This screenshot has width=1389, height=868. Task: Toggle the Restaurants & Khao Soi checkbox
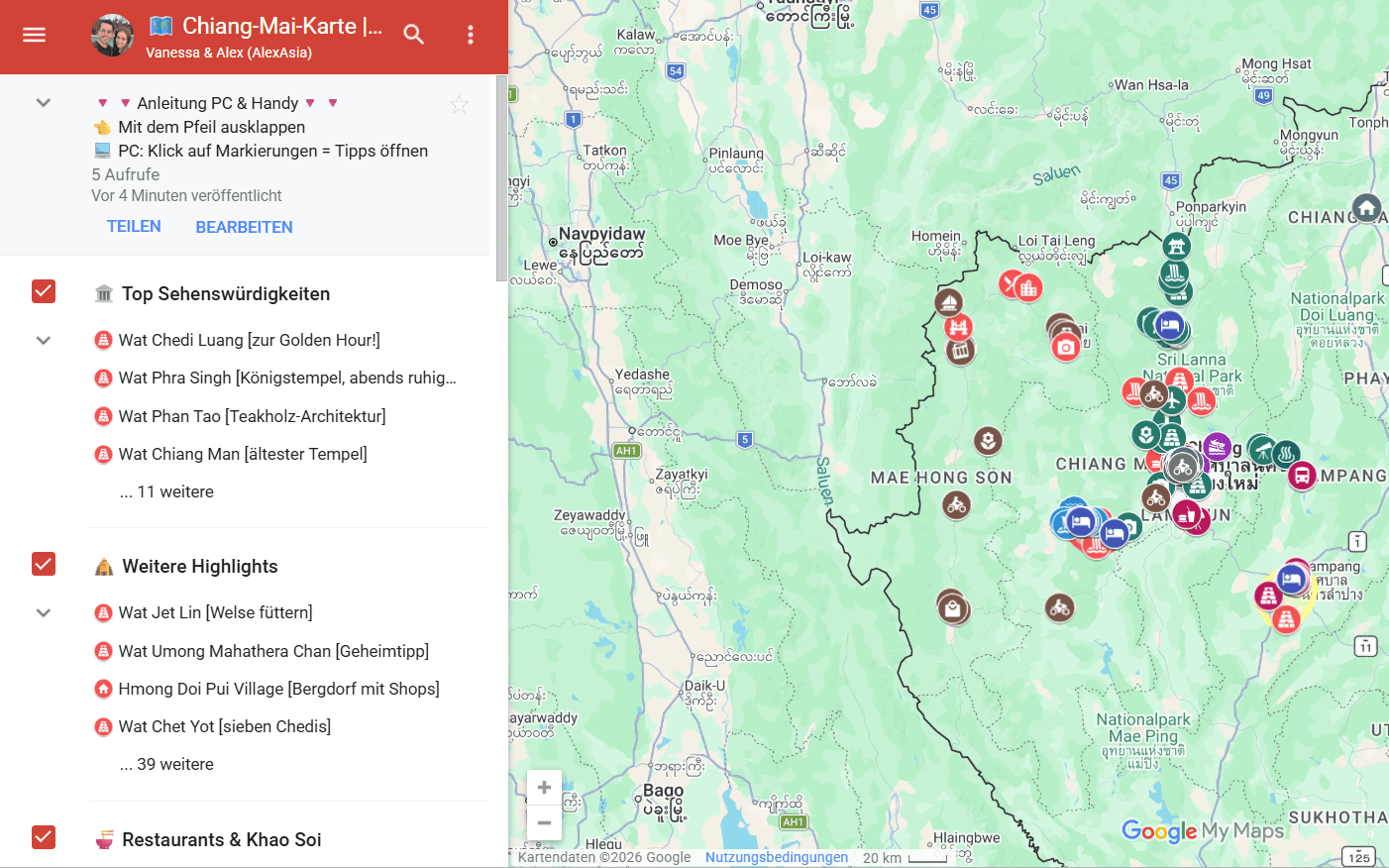click(44, 837)
